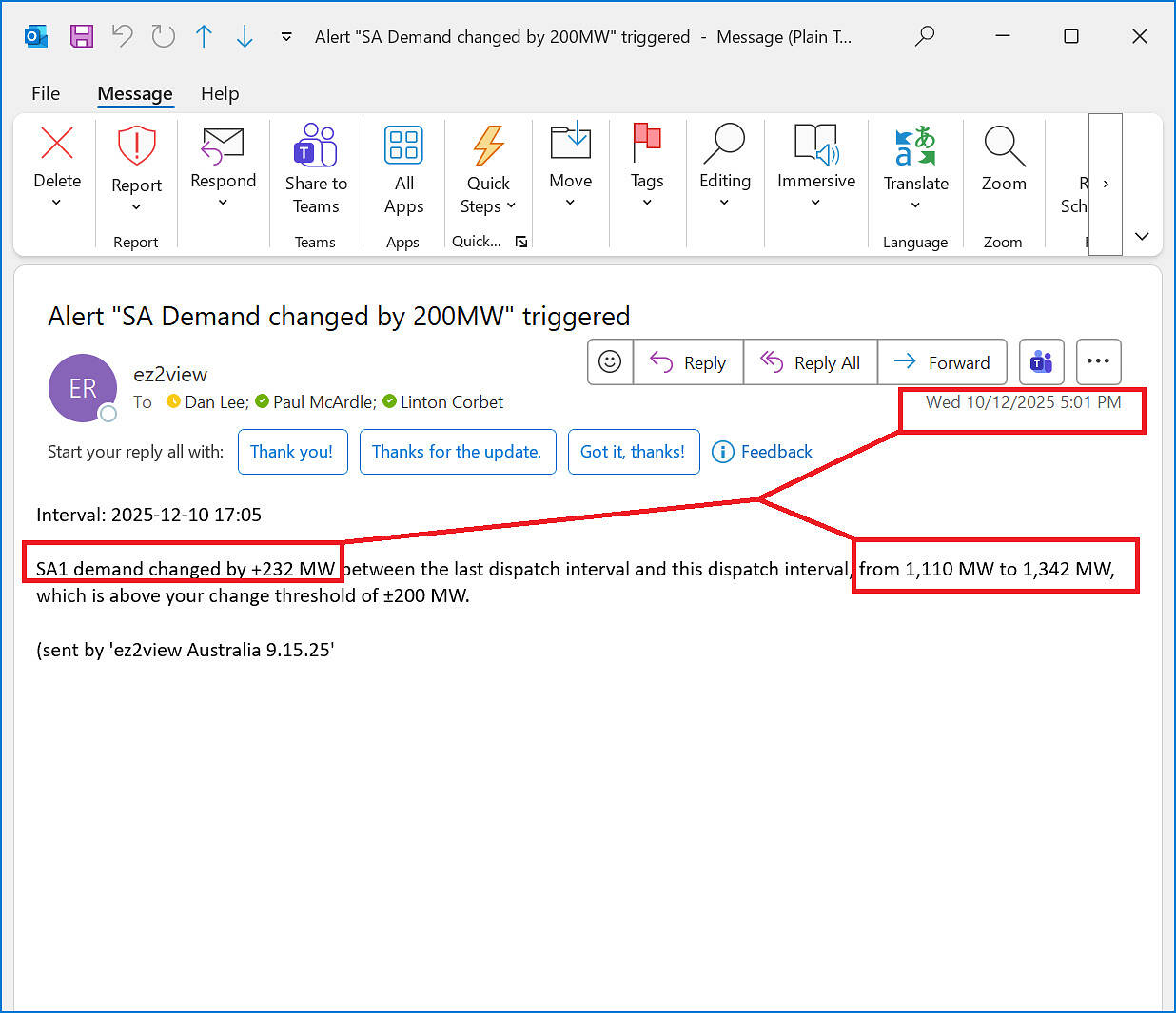
Task: Expand the Delete dropdown arrow
Action: 56,203
